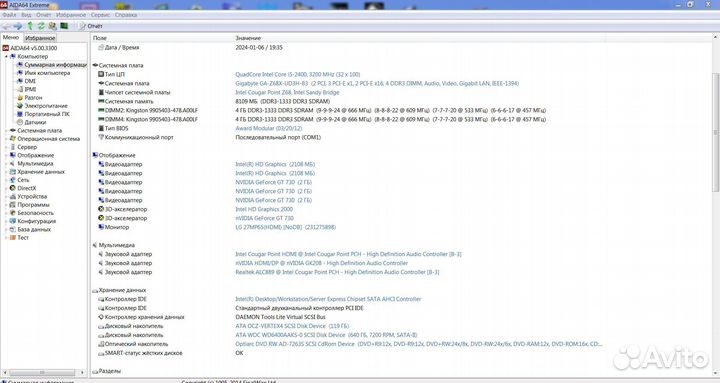This screenshot has height=383, width=720.
Task: Open the green board toolbar icon
Action: pos(64,26)
